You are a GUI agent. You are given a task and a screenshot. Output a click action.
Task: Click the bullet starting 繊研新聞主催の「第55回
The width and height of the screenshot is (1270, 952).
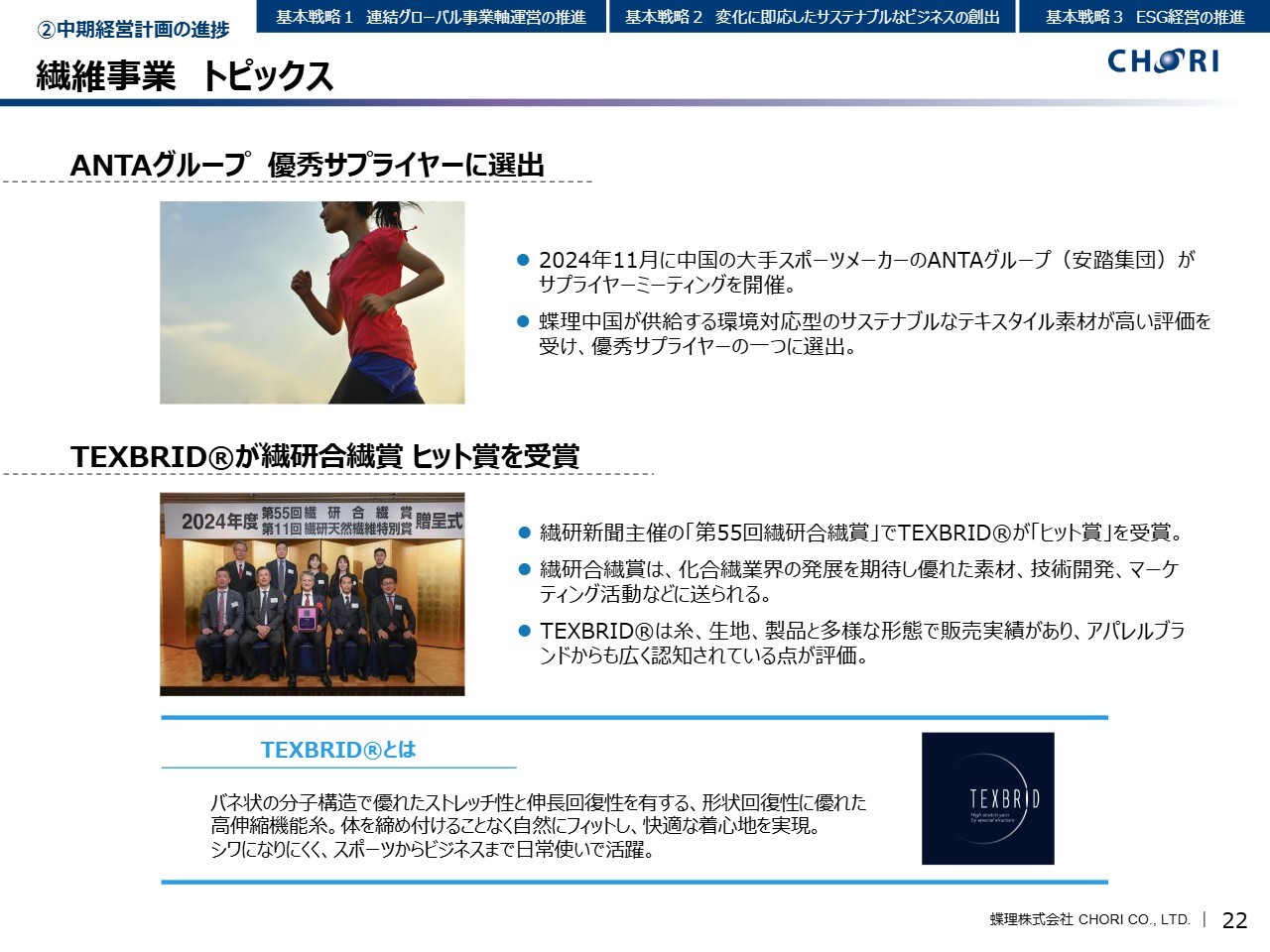(x=852, y=533)
